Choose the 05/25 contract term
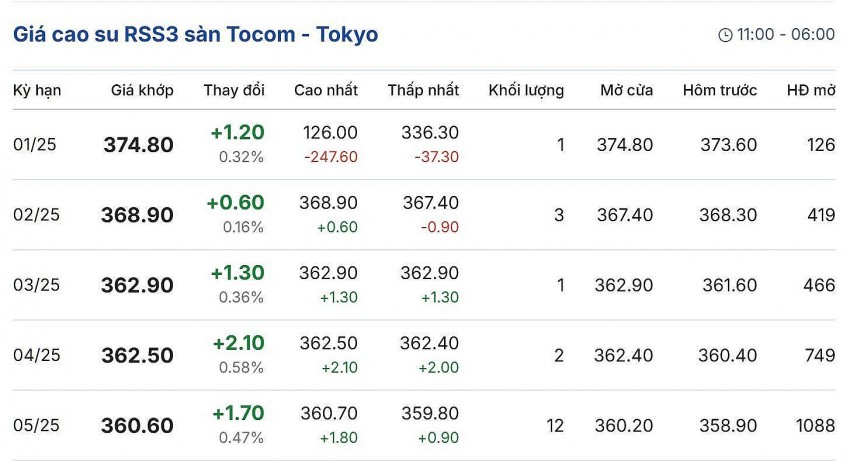The image size is (850, 461). [x=36, y=425]
